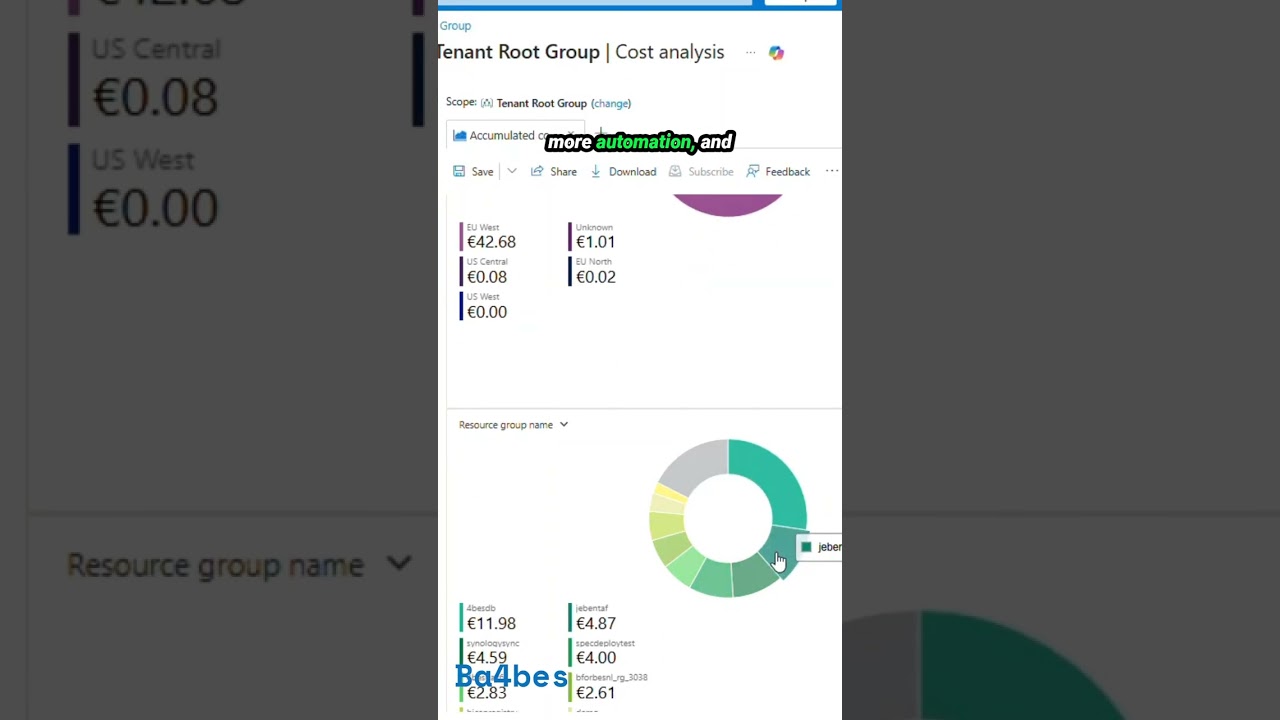Download the cost analysis data
This screenshot has height=720, width=1280.
623,172
